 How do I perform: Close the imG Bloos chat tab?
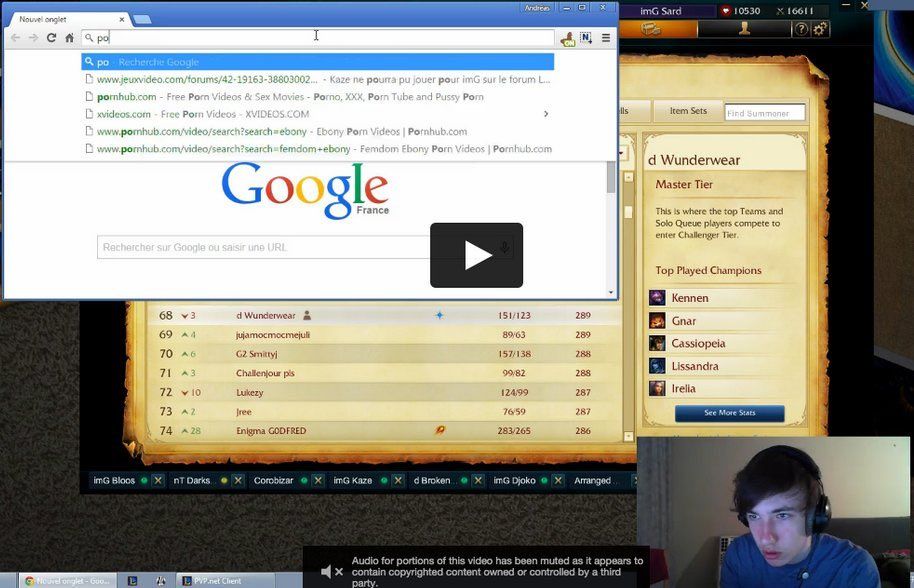point(158,480)
